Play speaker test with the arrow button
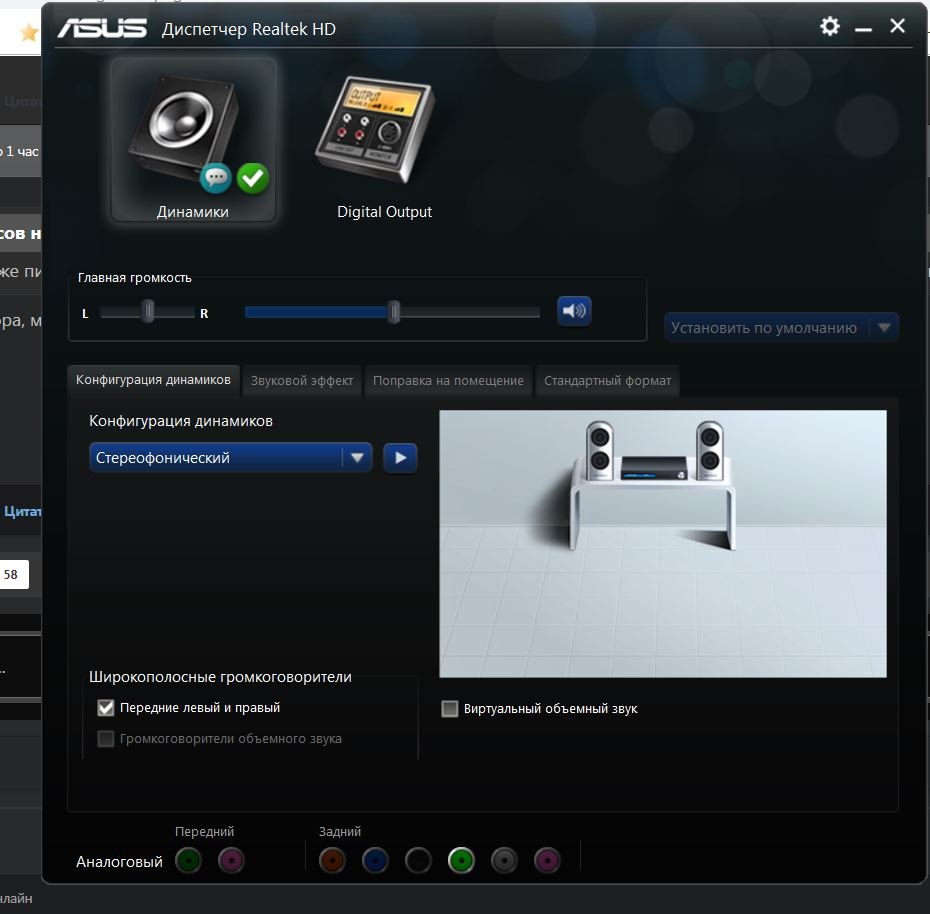 click(400, 458)
